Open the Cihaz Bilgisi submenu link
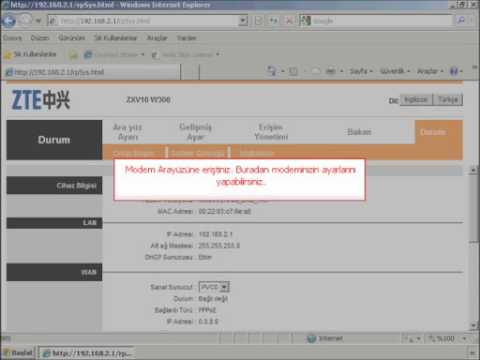The height and width of the screenshot is (360, 480). 133,153
